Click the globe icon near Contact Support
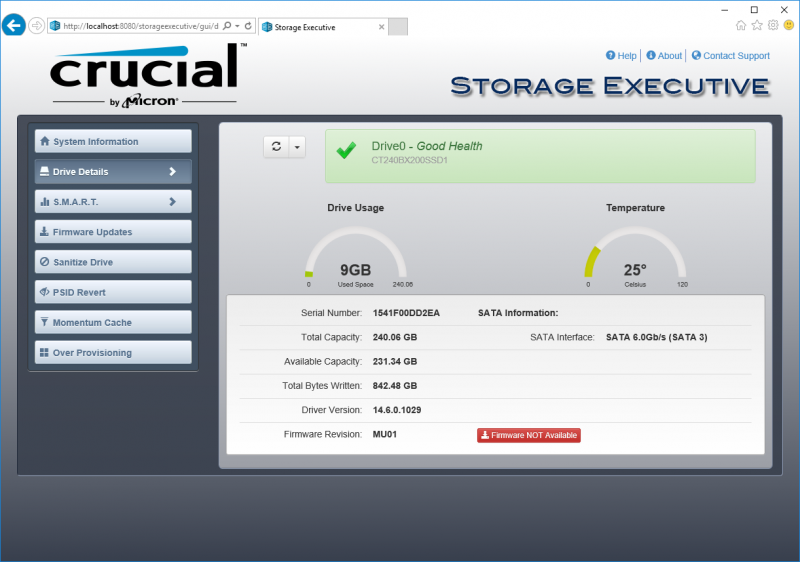Image resolution: width=800 pixels, height=562 pixels. coord(696,55)
